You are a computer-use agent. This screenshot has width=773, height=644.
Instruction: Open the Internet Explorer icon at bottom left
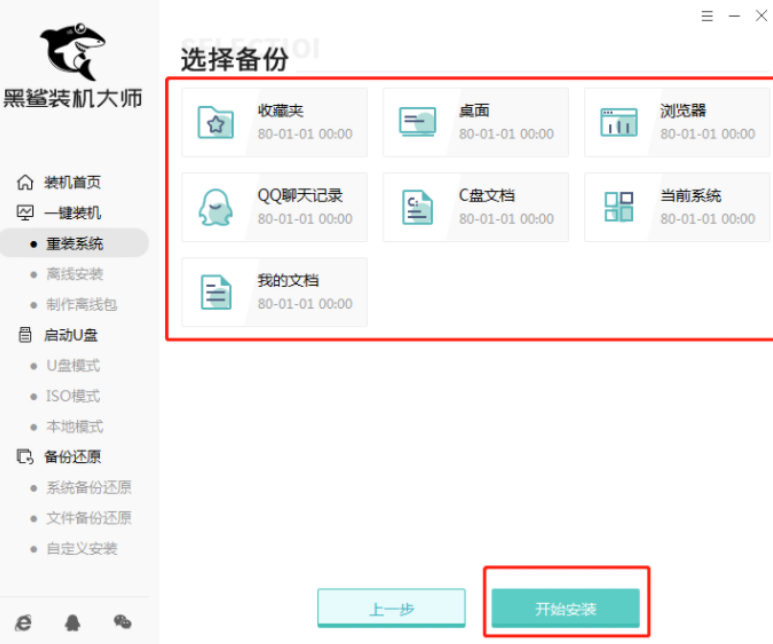(23, 622)
